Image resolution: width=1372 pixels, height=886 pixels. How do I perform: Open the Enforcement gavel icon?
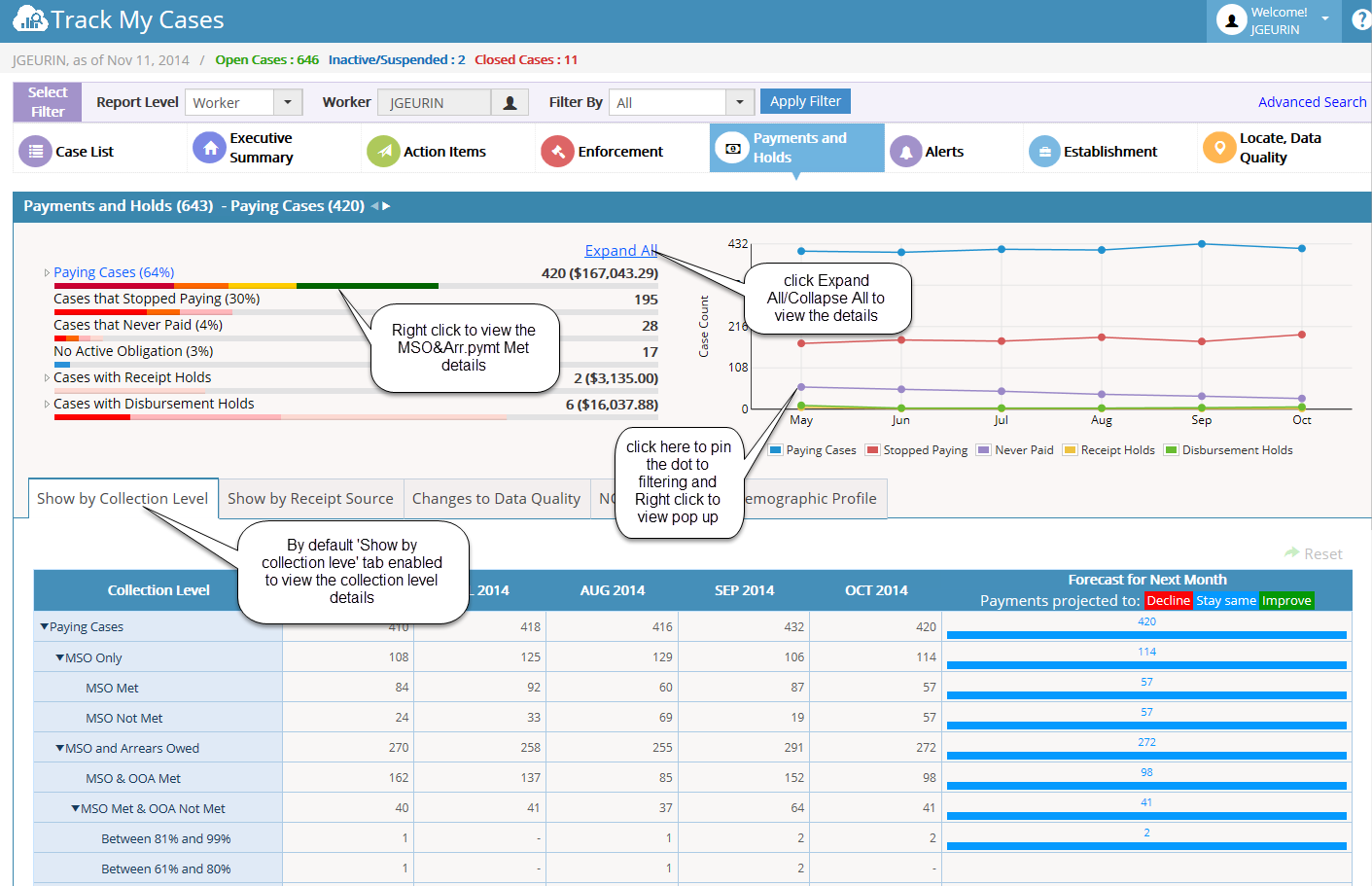click(557, 151)
